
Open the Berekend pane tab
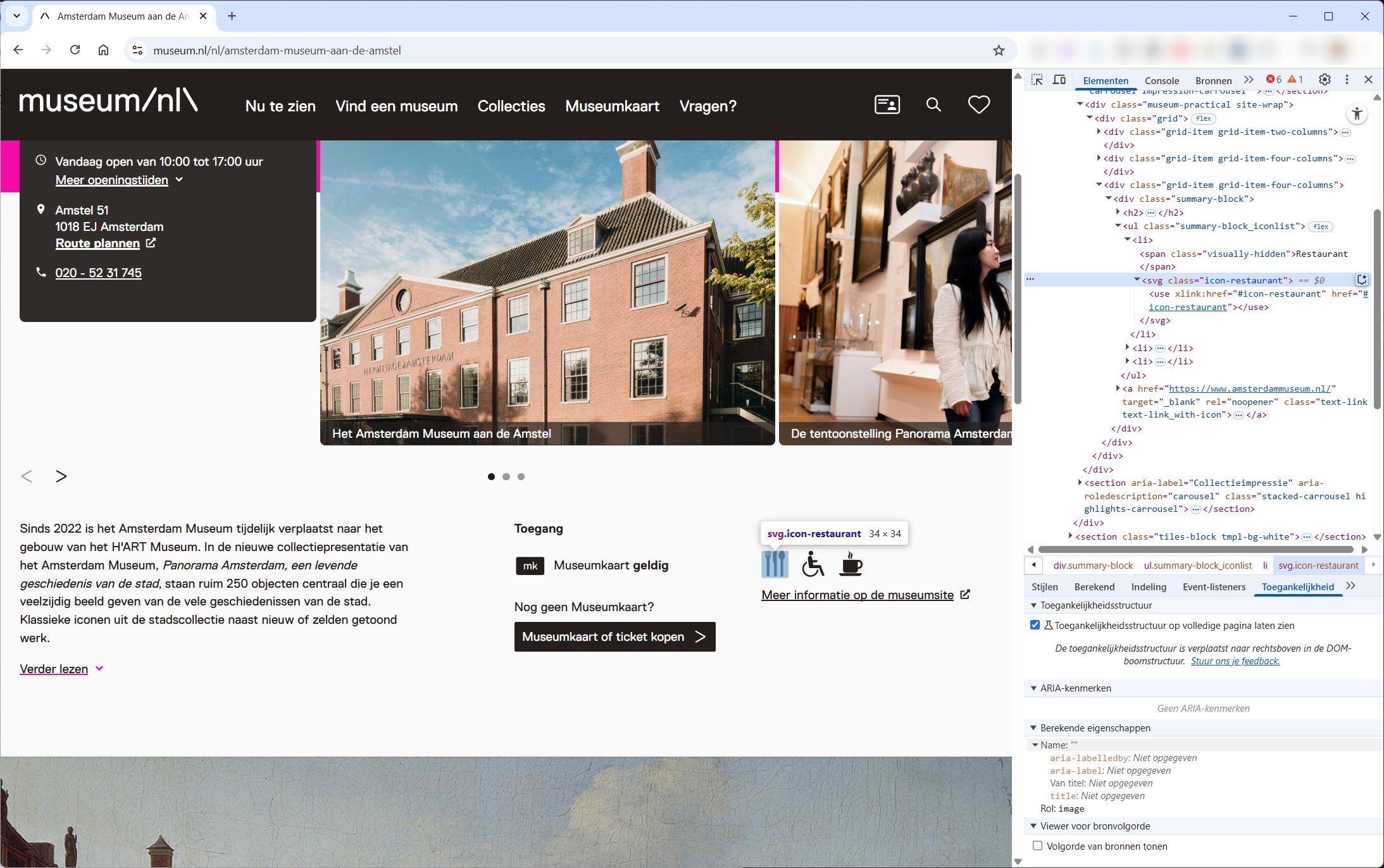coord(1094,586)
